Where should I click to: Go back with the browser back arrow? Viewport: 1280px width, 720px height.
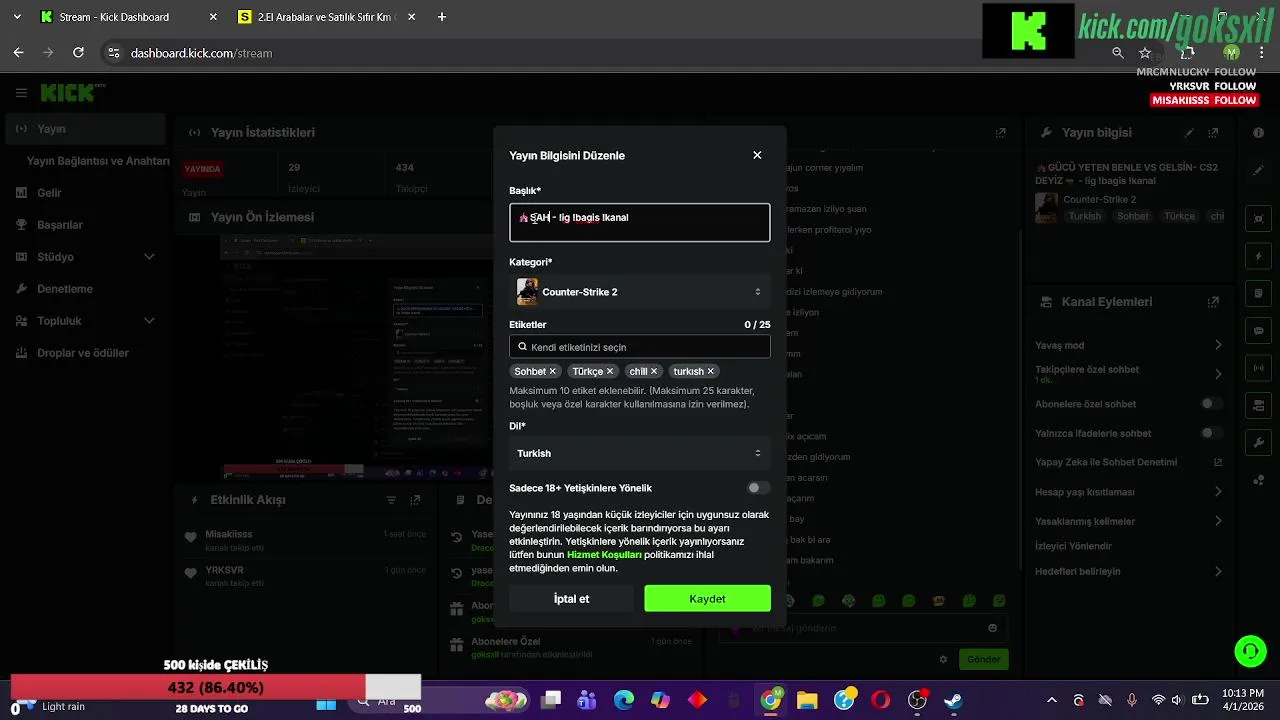pyautogui.click(x=18, y=53)
